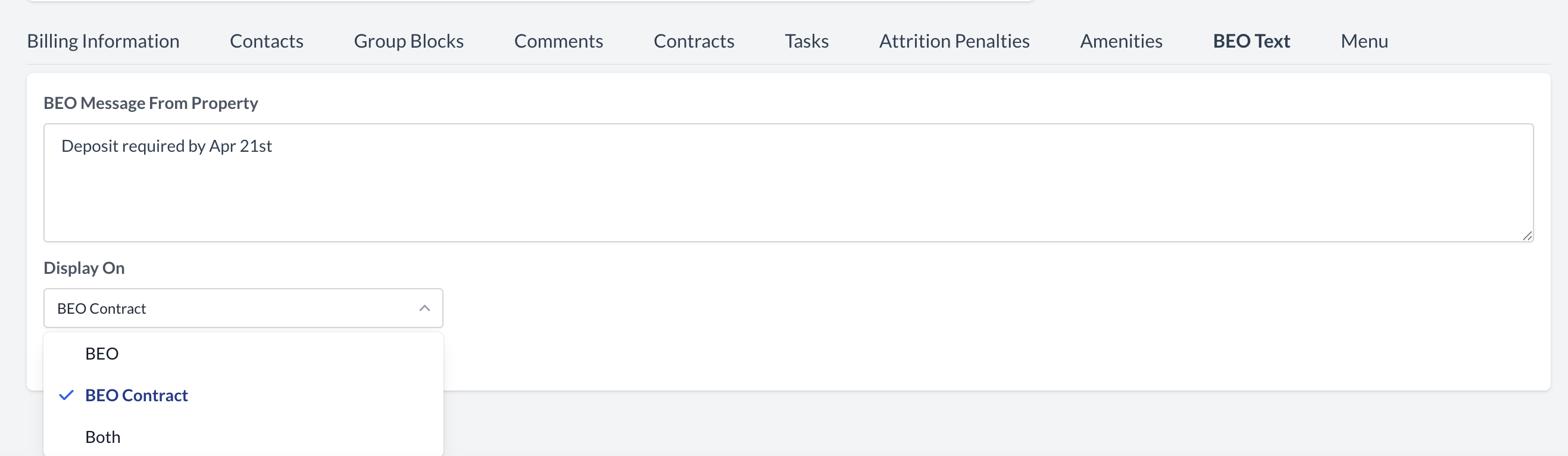The image size is (1568, 456).
Task: Click the BEO Message From Property label
Action: click(151, 103)
